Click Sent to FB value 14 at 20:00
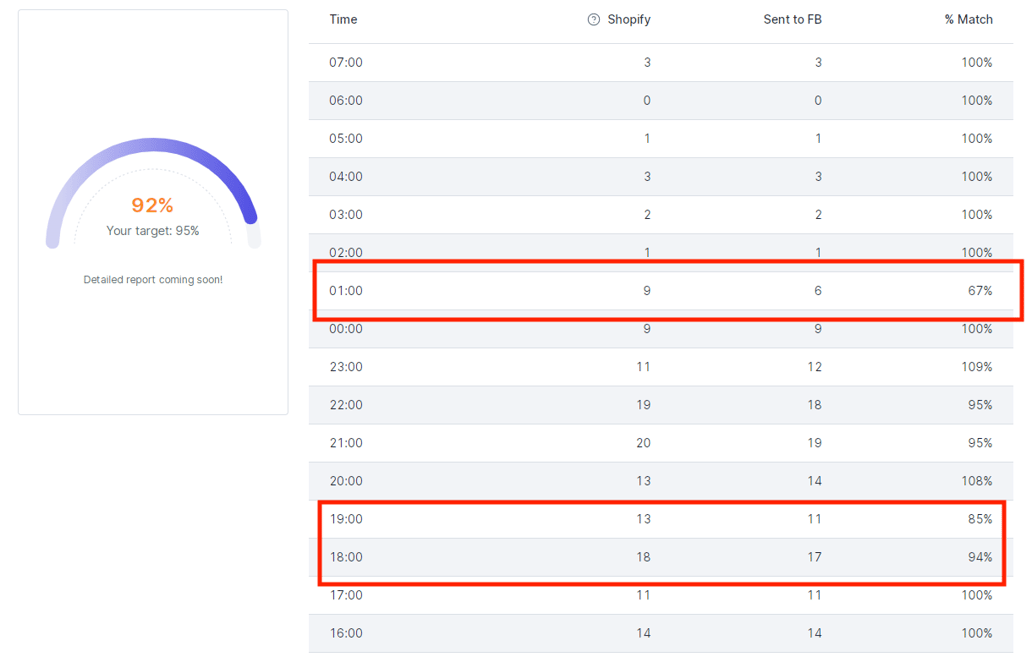 coord(815,481)
